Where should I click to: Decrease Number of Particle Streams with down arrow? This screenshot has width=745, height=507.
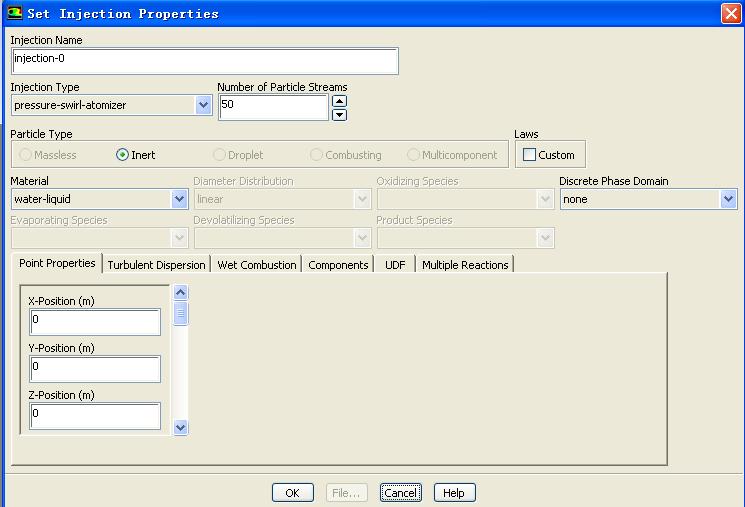pos(339,114)
